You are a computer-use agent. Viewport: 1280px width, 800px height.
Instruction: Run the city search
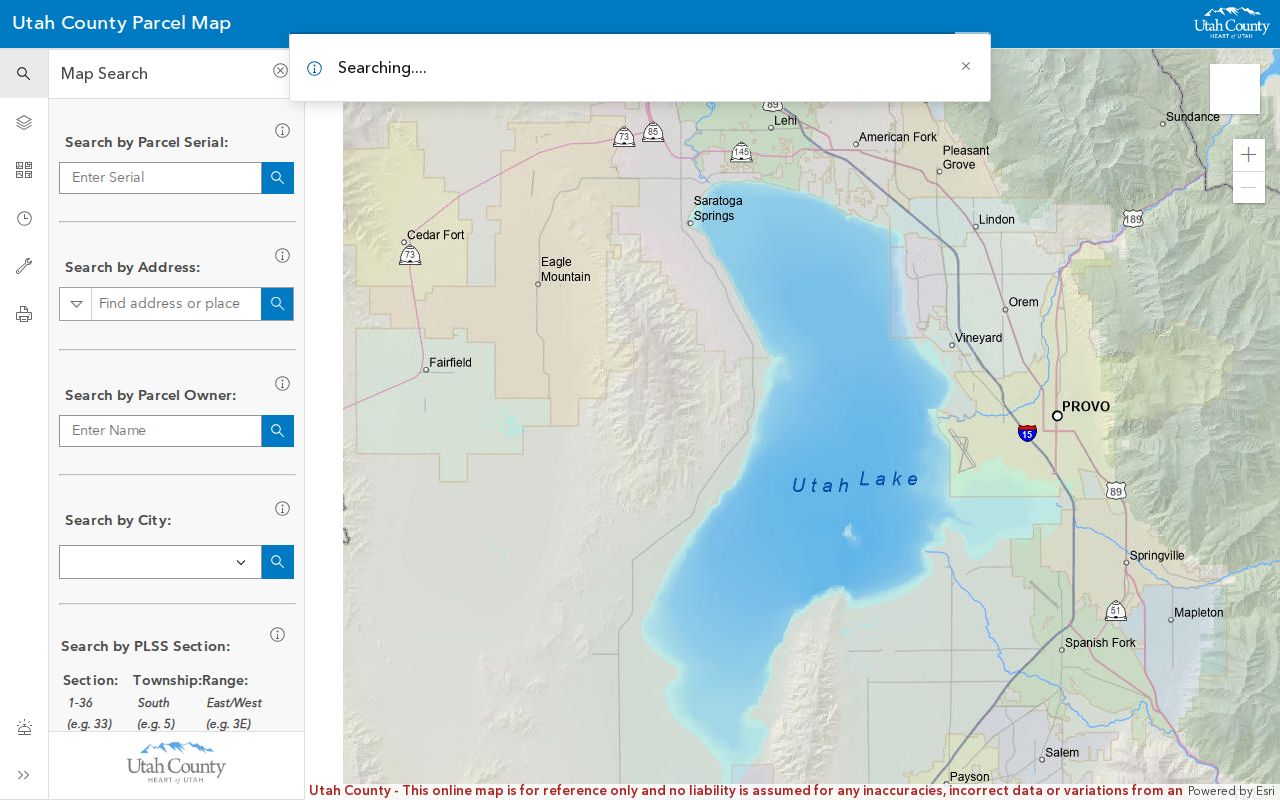(x=278, y=562)
